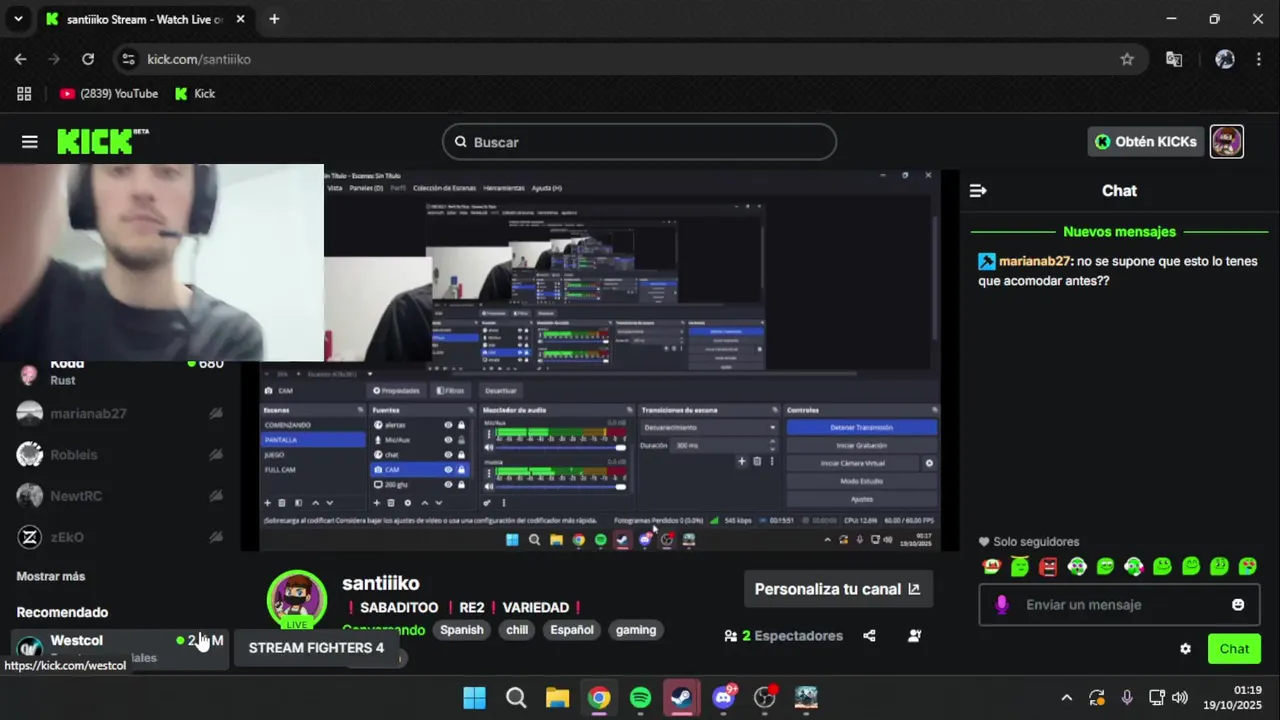The height and width of the screenshot is (720, 1280).
Task: Collapse the chat panel with arrow icon
Action: coord(978,191)
